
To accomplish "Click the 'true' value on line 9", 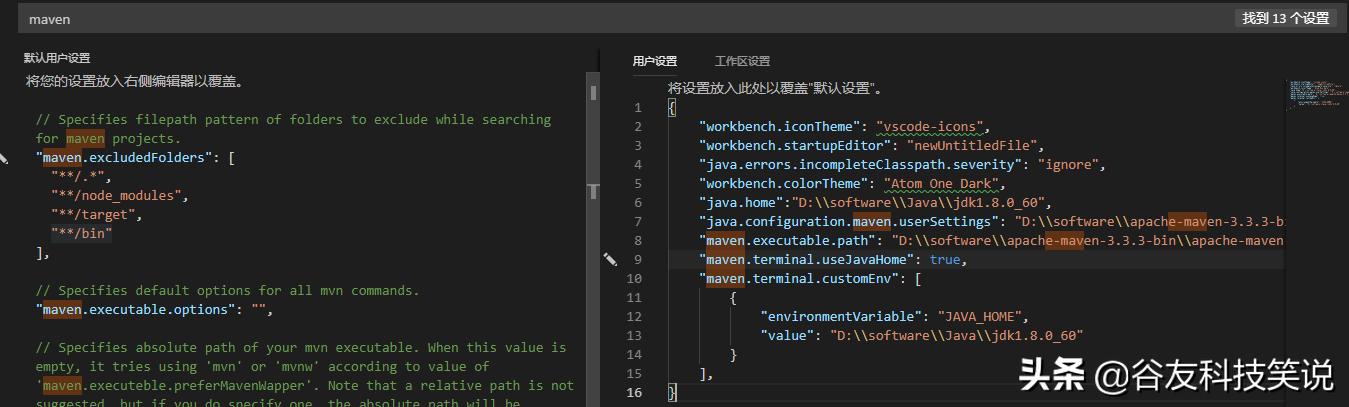I will [x=945, y=259].
